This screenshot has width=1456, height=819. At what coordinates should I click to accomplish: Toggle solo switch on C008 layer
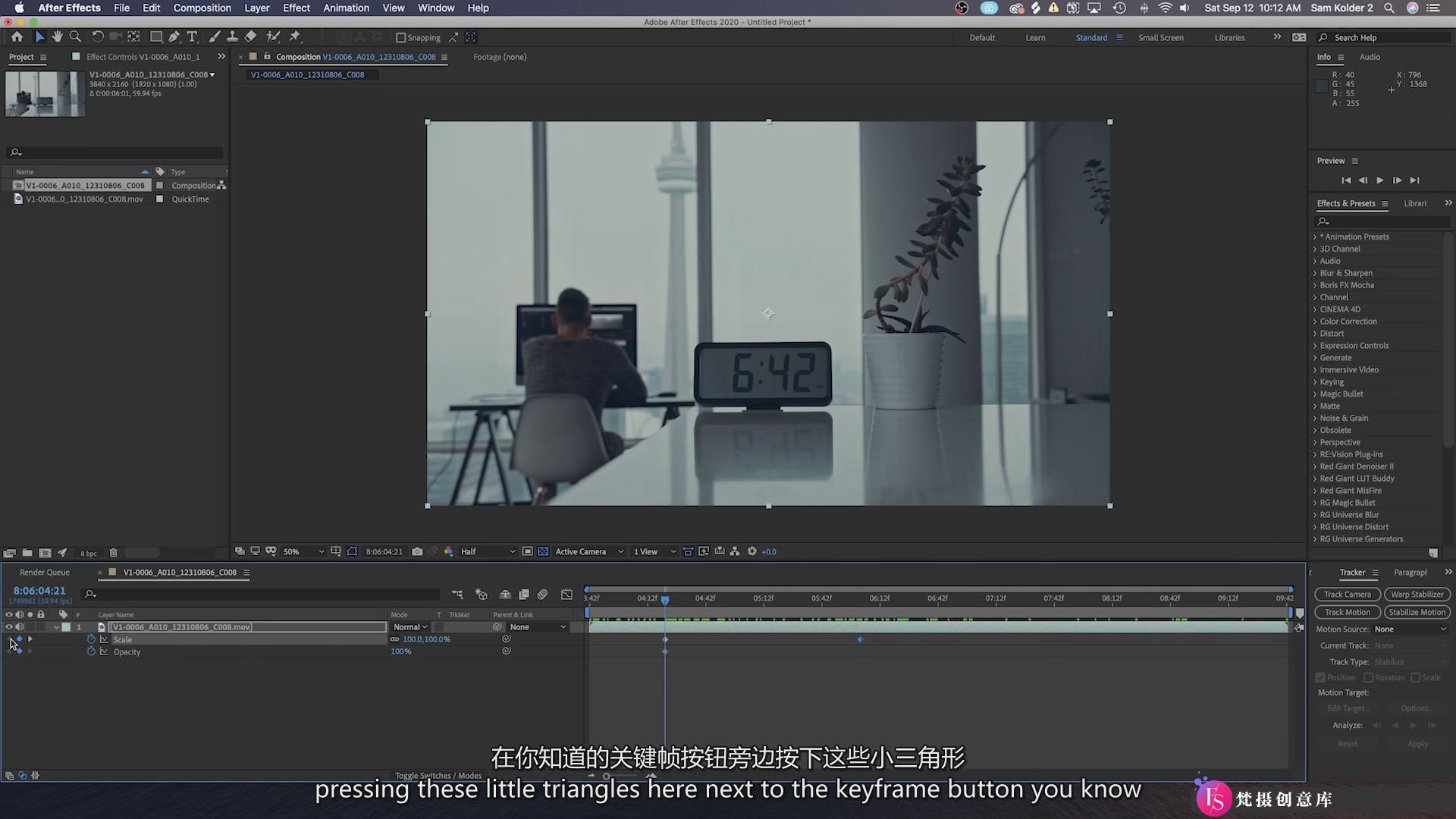point(30,626)
